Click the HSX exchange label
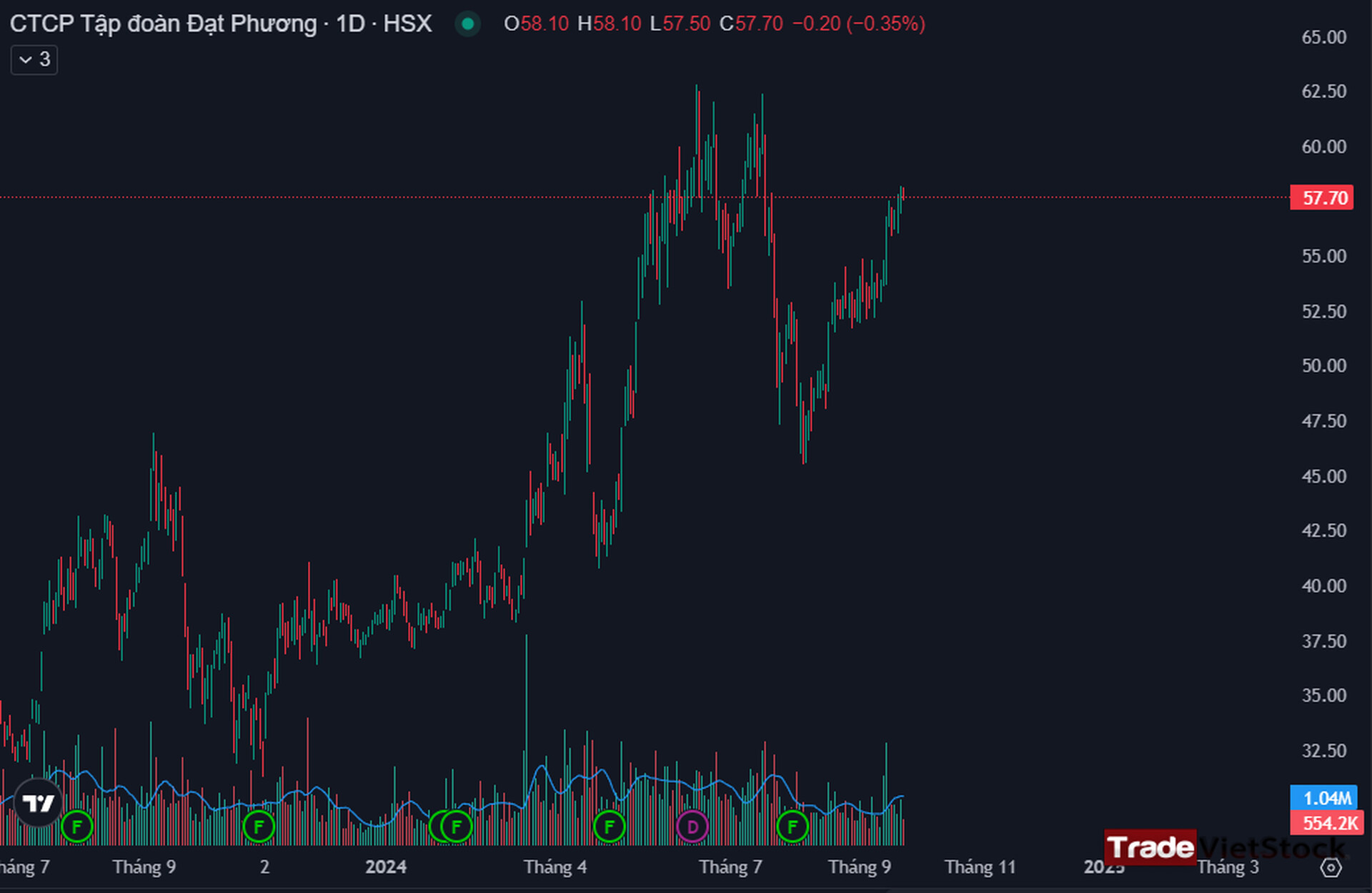Screen dimensions: 1372x893 [407, 24]
